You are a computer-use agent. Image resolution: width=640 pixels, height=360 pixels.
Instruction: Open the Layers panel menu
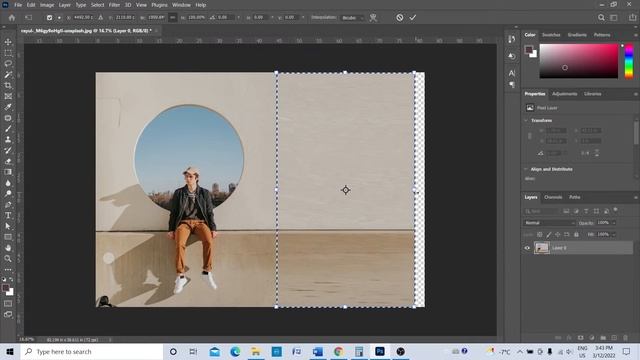(x=636, y=197)
